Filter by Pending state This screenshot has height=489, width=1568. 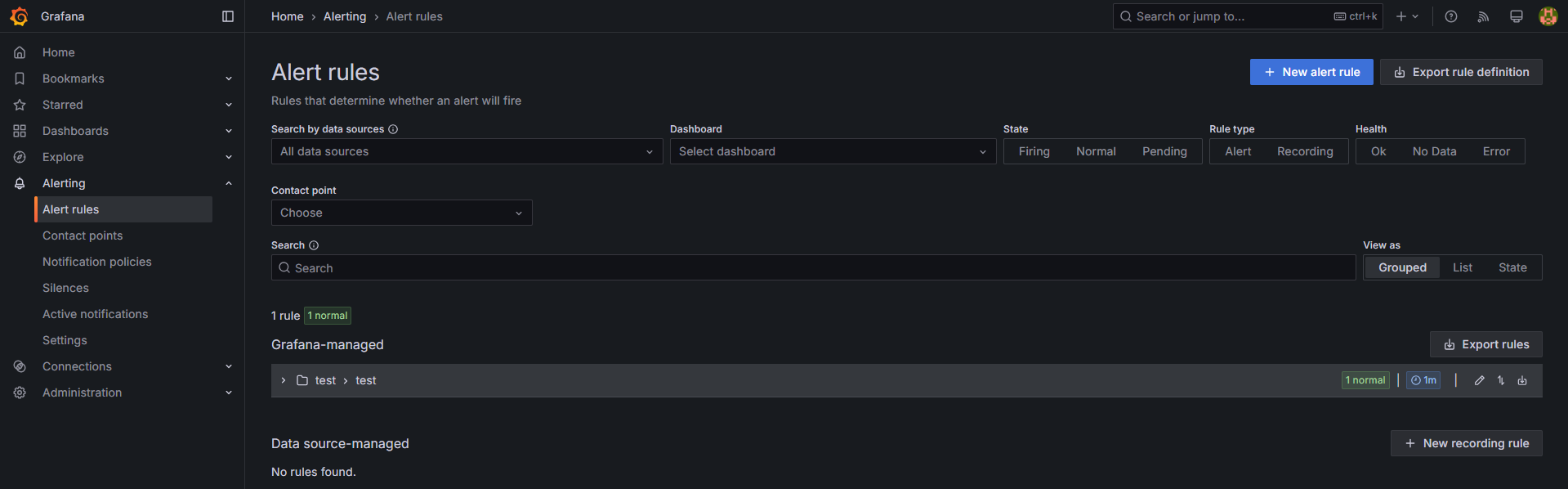click(x=1164, y=151)
